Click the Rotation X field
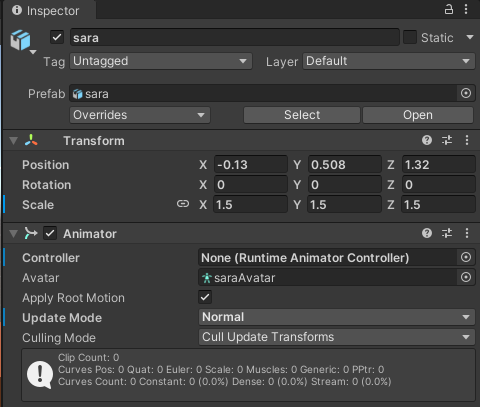 tap(251, 184)
